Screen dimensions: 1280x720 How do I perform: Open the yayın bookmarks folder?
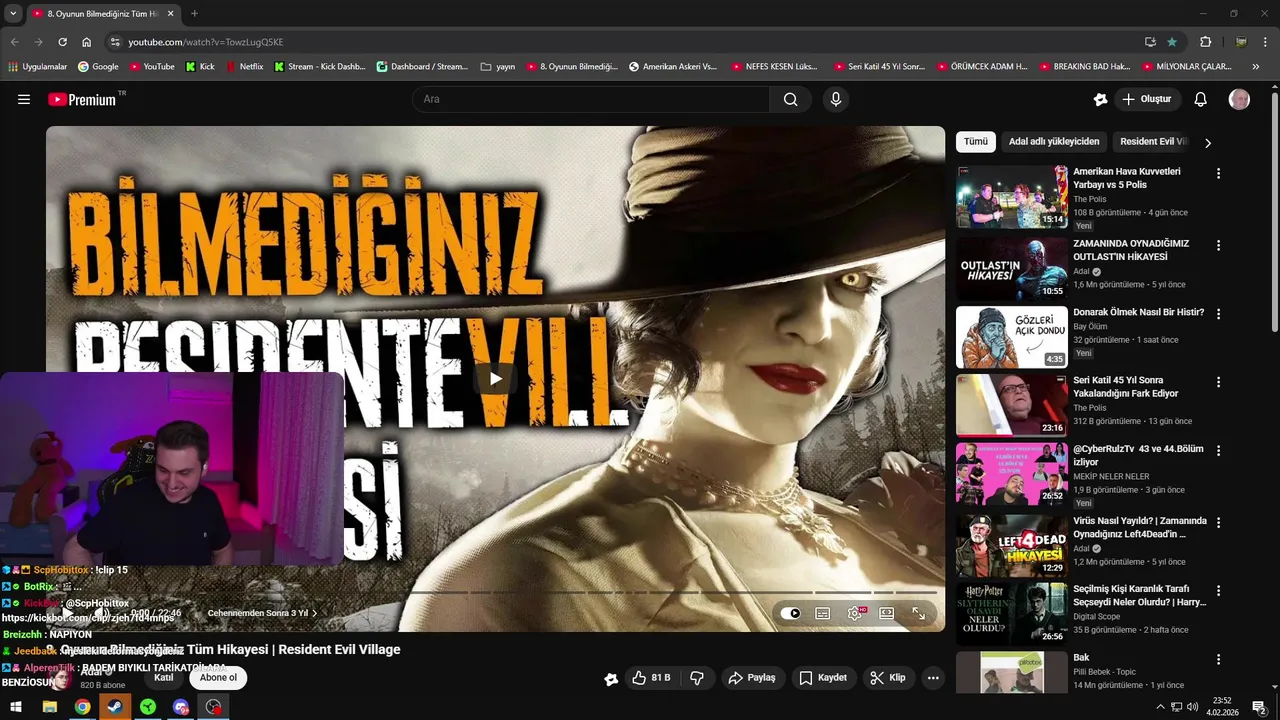click(x=498, y=66)
